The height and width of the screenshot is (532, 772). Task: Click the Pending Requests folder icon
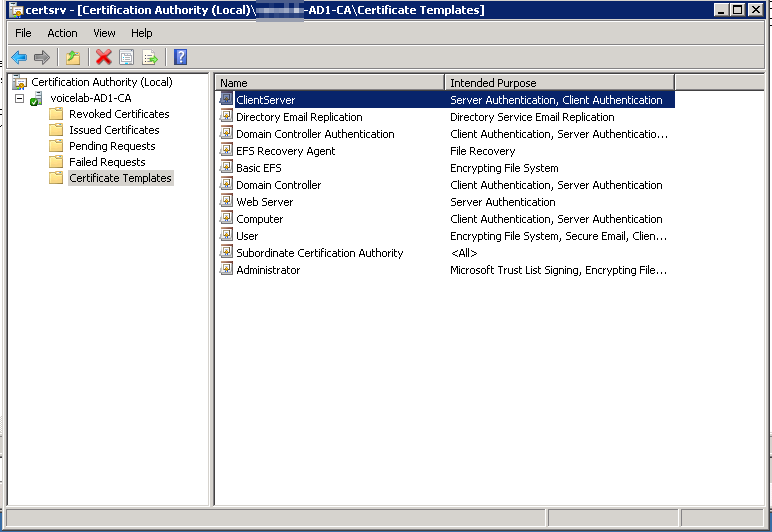[56, 146]
